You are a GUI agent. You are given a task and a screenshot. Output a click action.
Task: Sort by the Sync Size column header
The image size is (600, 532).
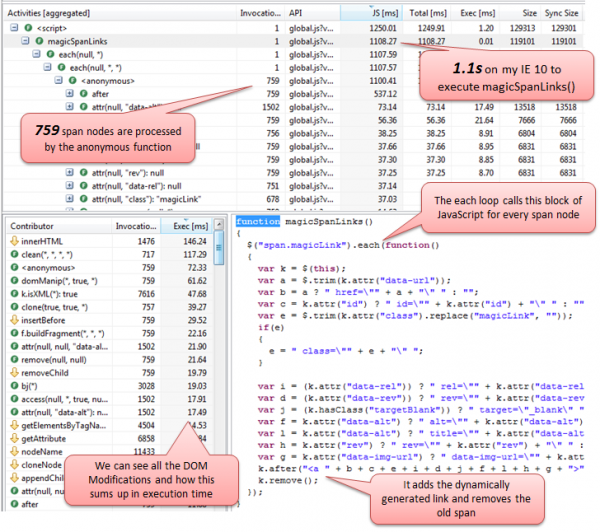tap(561, 13)
